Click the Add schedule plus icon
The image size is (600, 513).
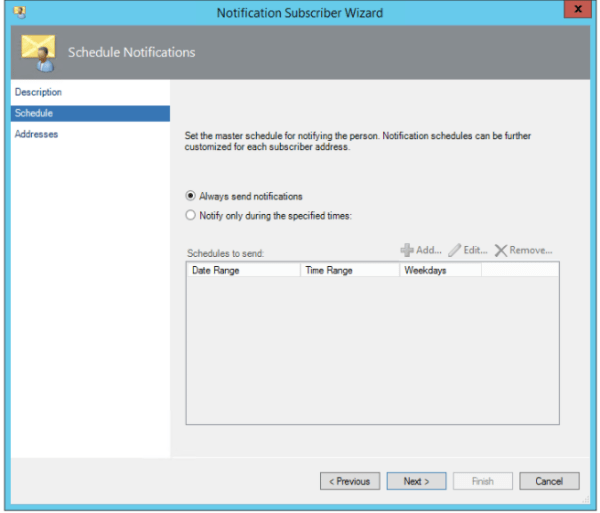pos(407,250)
